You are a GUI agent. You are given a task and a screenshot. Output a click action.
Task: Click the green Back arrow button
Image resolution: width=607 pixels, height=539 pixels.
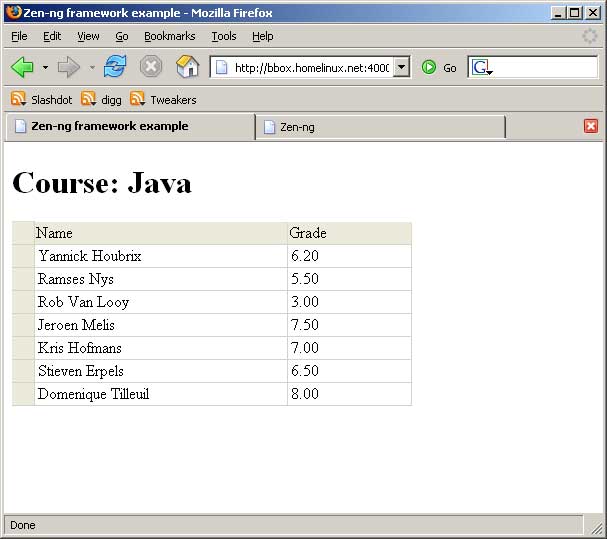[x=22, y=67]
